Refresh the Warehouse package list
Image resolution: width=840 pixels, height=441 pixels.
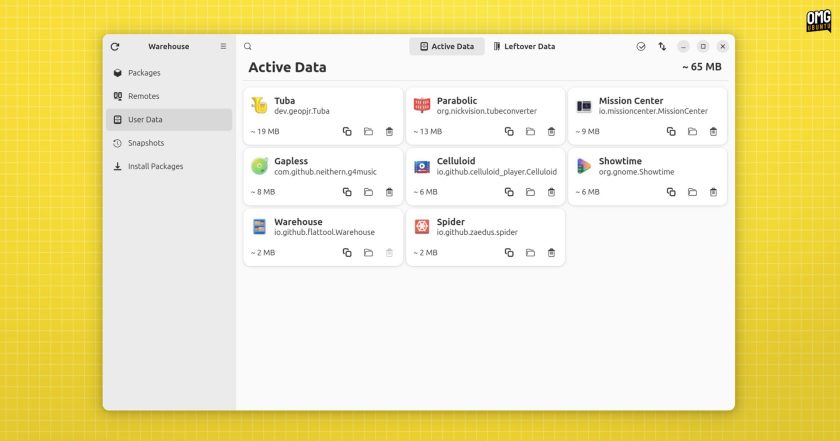[x=115, y=47]
